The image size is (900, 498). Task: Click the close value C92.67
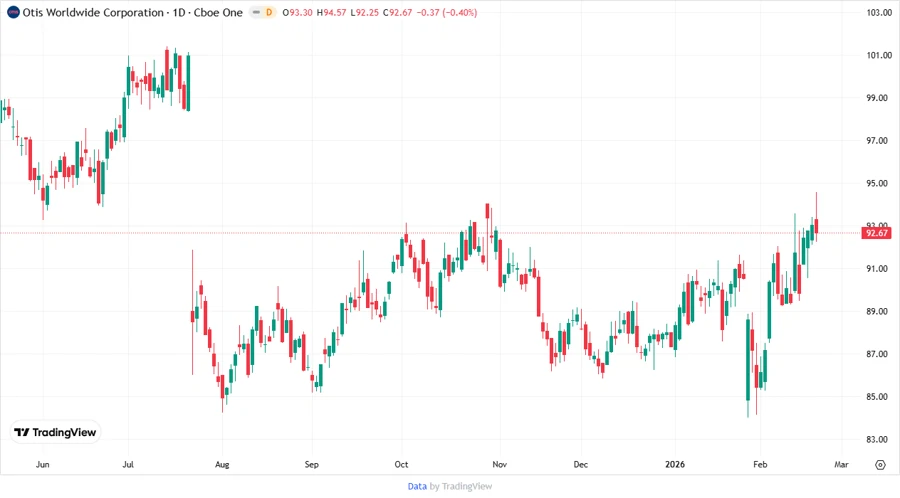(397, 12)
